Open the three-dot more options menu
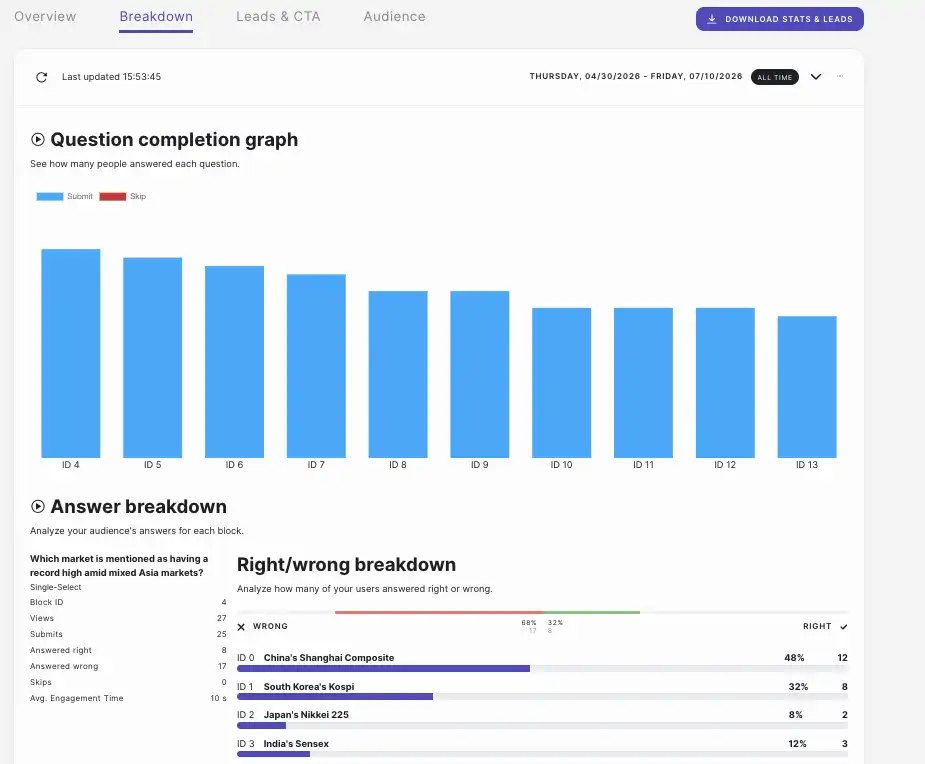The width and height of the screenshot is (925, 764). [x=839, y=76]
